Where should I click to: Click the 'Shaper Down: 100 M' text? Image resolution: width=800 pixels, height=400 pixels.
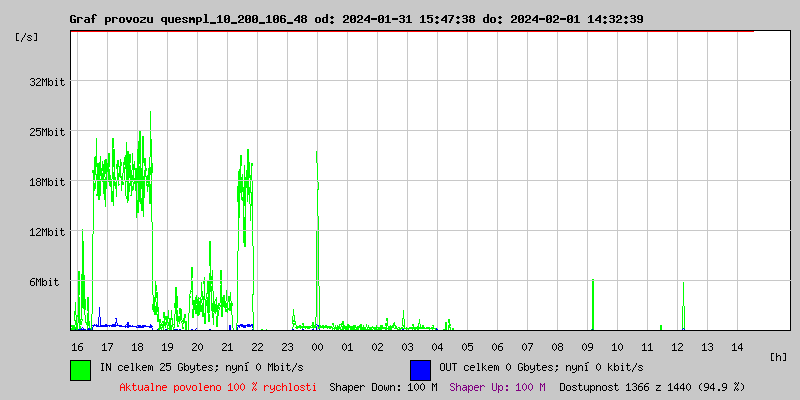[x=383, y=387]
